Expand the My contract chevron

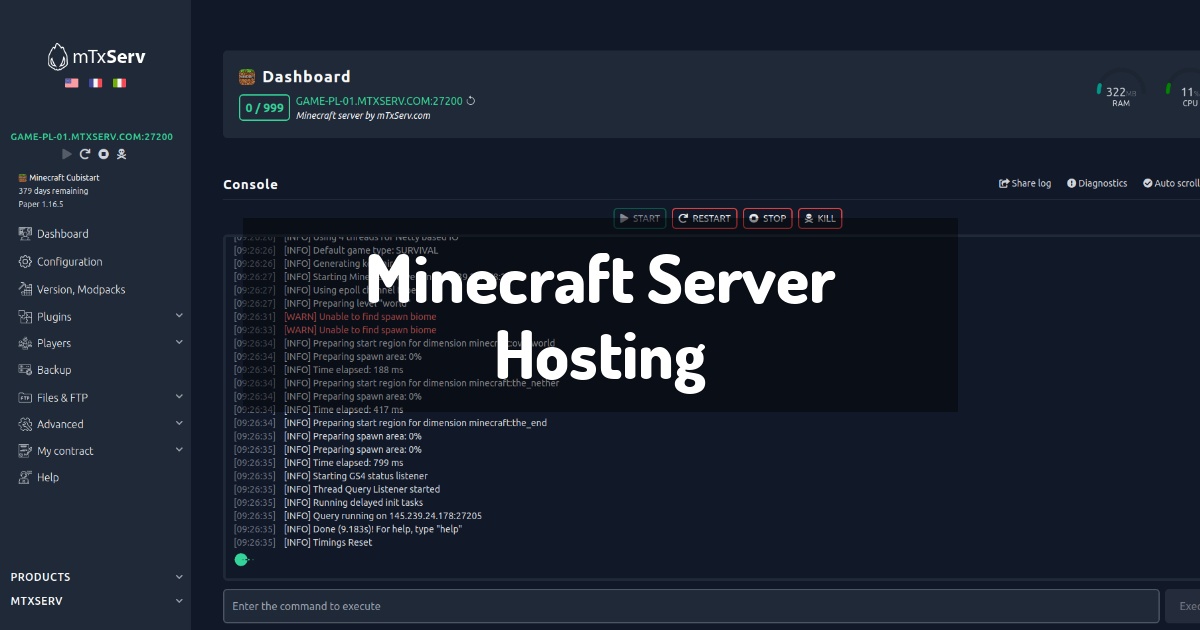(179, 450)
